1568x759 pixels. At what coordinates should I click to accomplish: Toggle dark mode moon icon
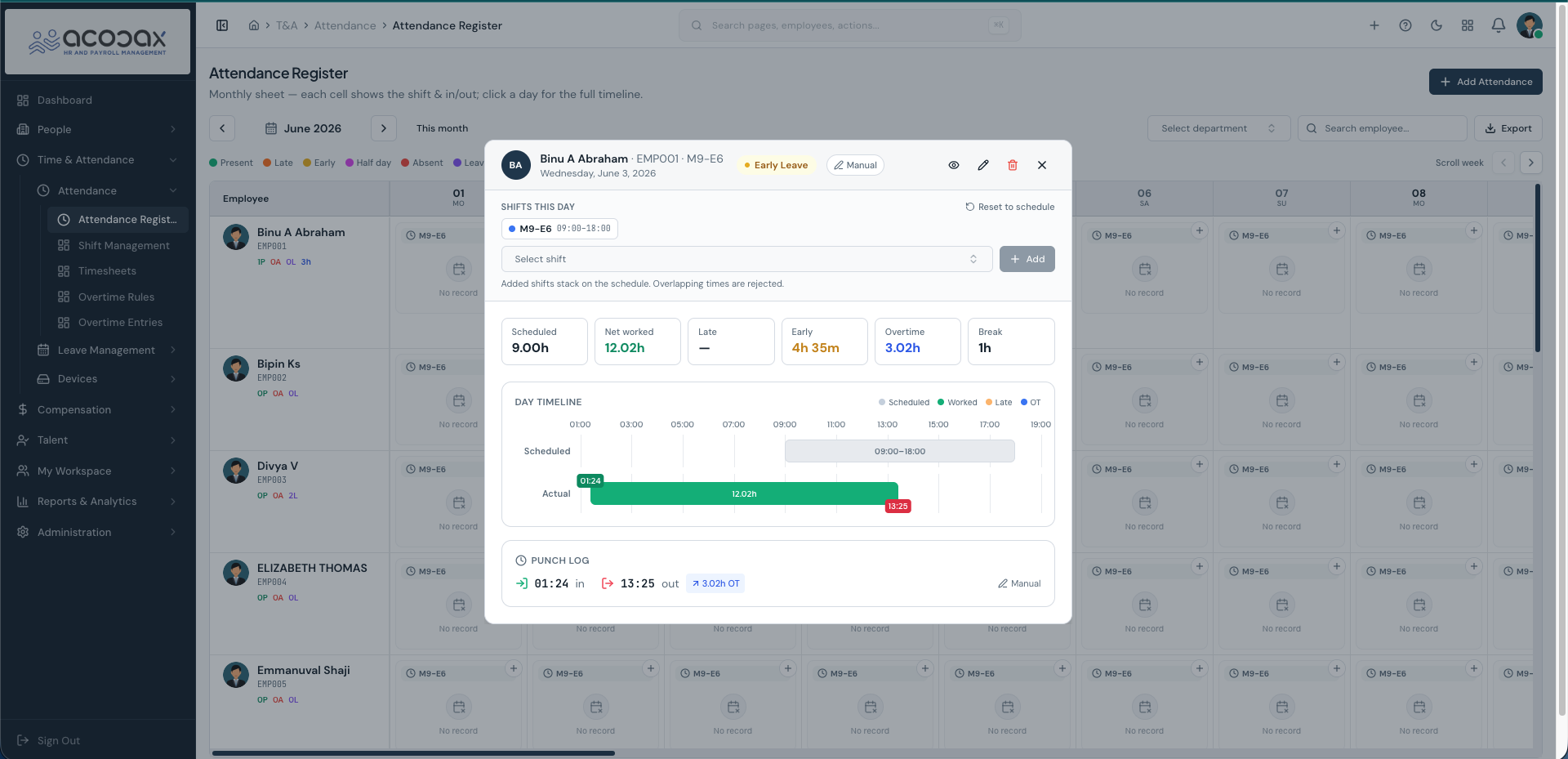click(x=1437, y=25)
